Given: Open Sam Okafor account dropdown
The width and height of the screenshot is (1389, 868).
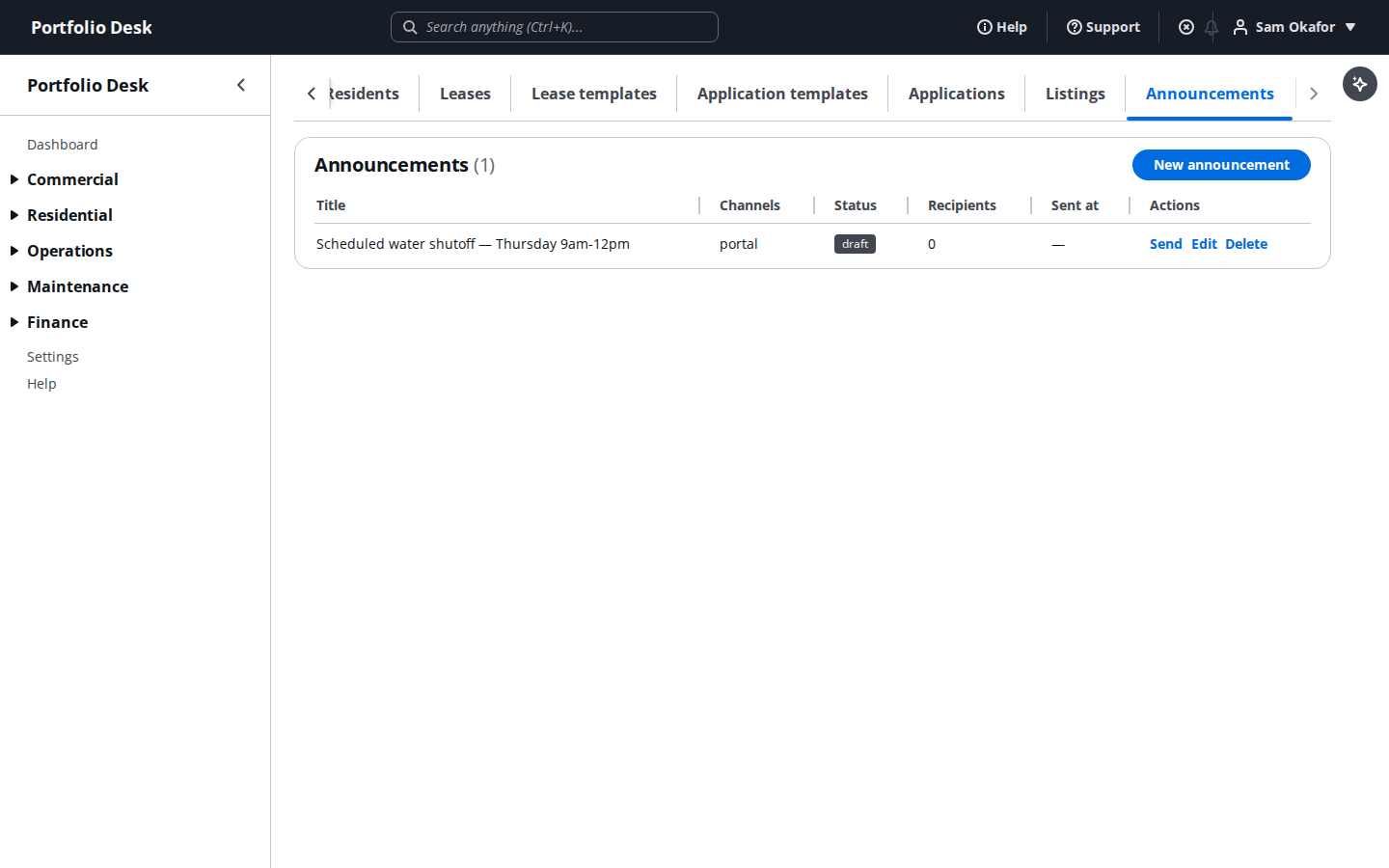Looking at the screenshot, I should coord(1295,27).
